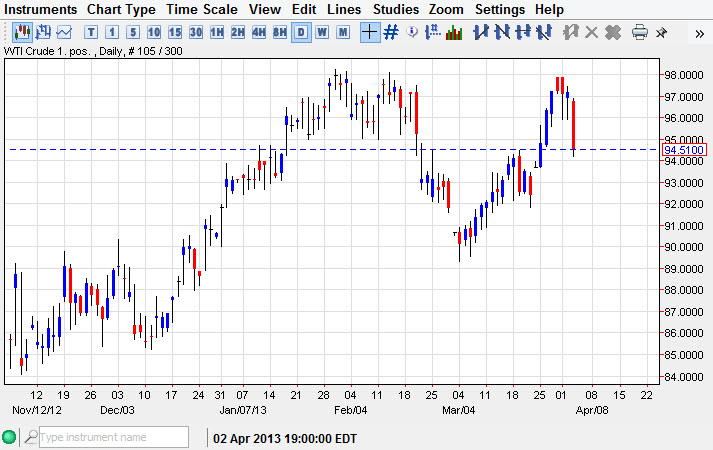
Task: Toggle the crosshair cursor mode
Action: point(369,32)
